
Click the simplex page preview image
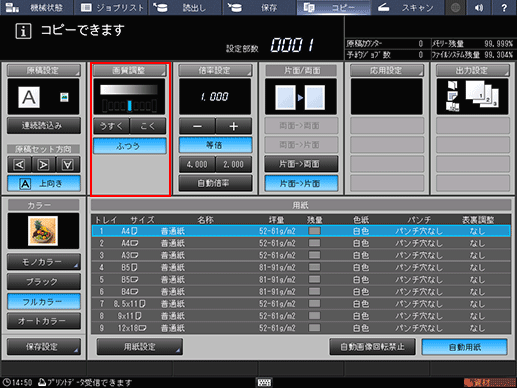pyautogui.click(x=301, y=97)
